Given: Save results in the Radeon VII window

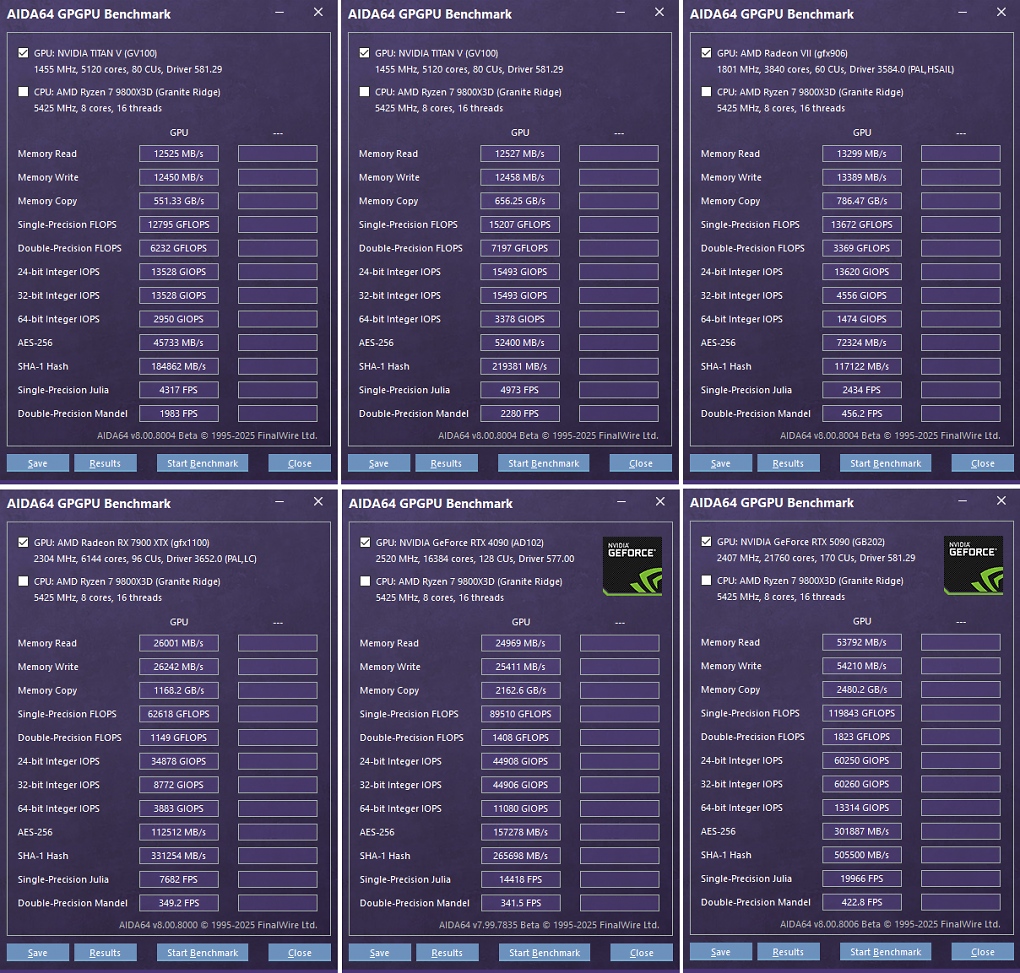Looking at the screenshot, I should pyautogui.click(x=721, y=463).
